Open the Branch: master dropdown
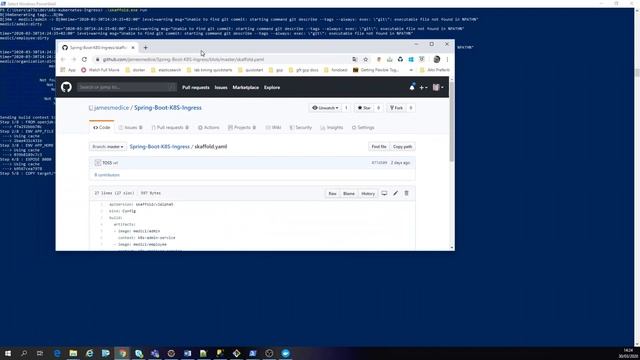The height and width of the screenshot is (360, 640). (108, 147)
